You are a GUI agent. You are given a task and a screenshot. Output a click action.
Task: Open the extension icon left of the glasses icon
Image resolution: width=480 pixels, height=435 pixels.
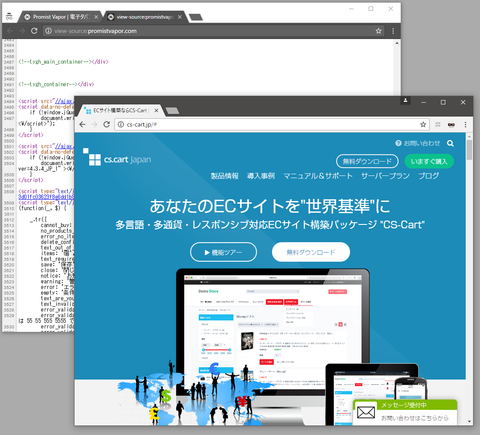click(438, 124)
